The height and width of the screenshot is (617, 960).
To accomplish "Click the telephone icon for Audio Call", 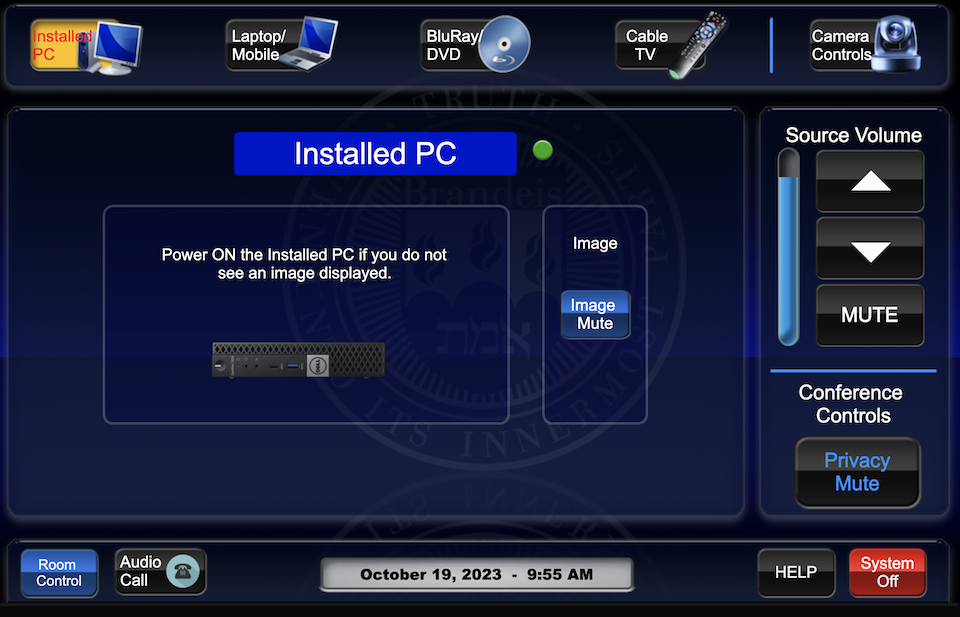I will (186, 571).
